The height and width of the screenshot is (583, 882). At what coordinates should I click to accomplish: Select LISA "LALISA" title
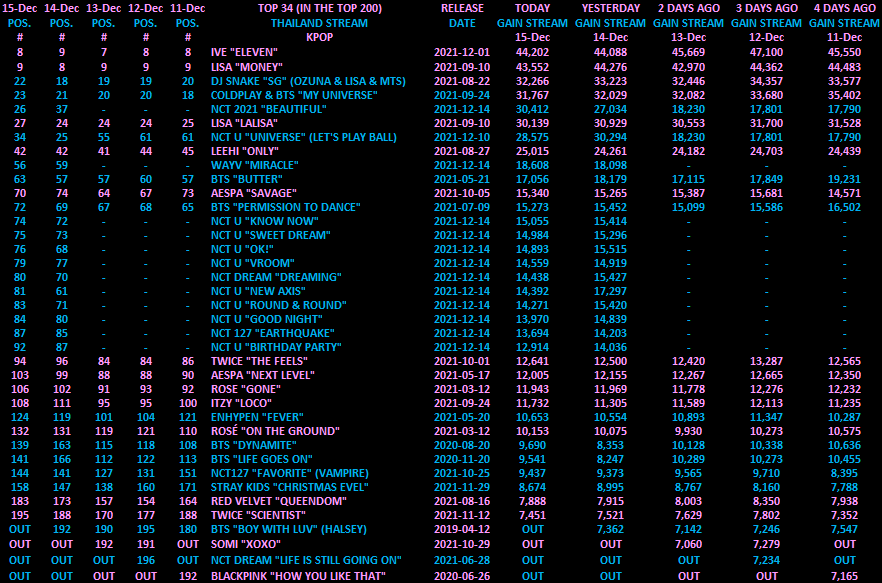pos(244,123)
